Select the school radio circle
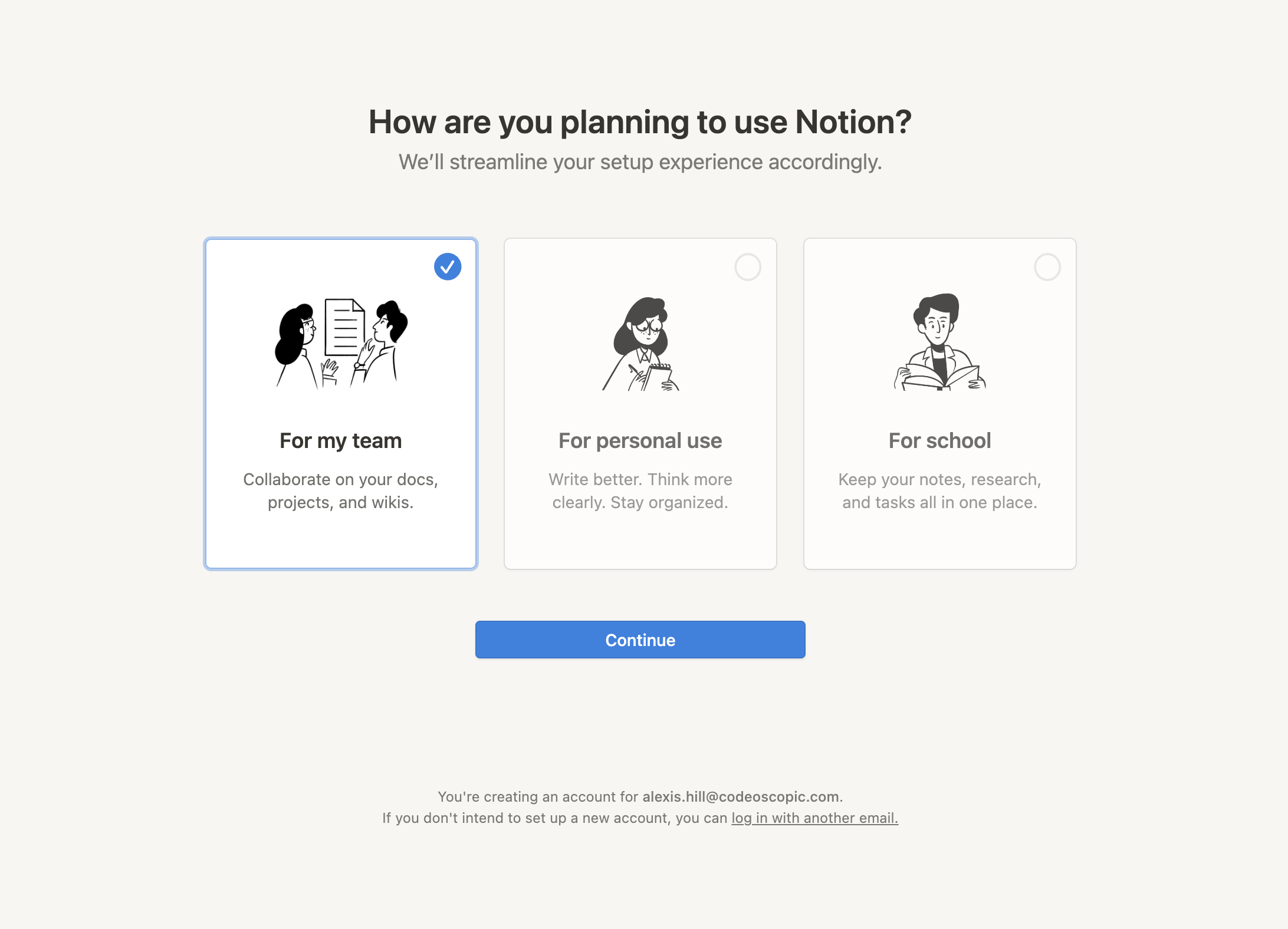Image resolution: width=1288 pixels, height=929 pixels. click(x=1047, y=267)
